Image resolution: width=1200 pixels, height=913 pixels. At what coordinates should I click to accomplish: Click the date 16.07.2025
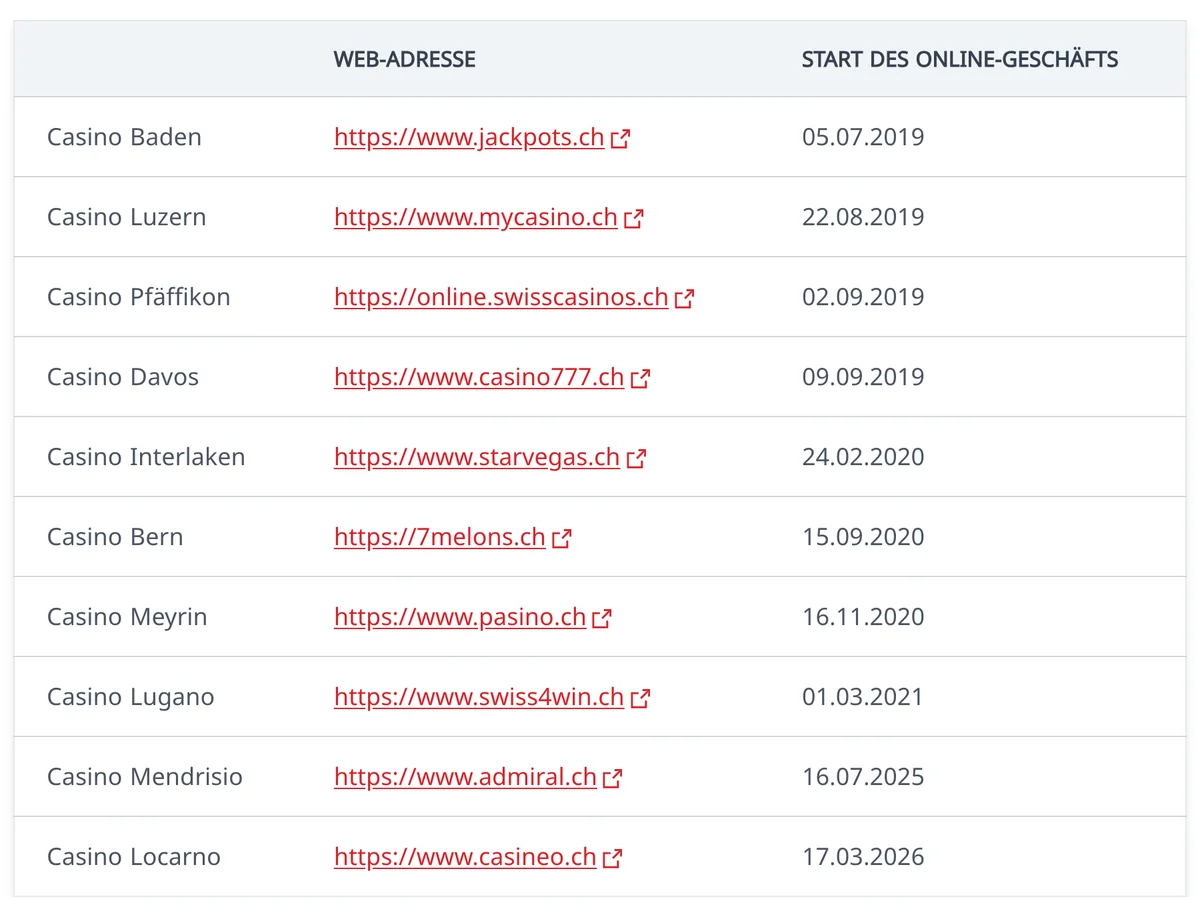pos(863,777)
